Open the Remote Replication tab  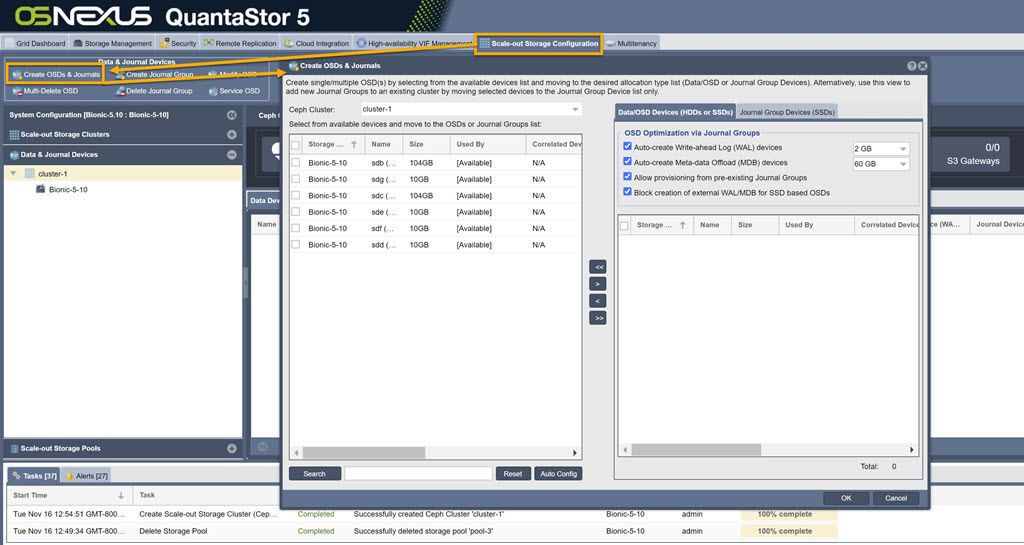[x=240, y=43]
